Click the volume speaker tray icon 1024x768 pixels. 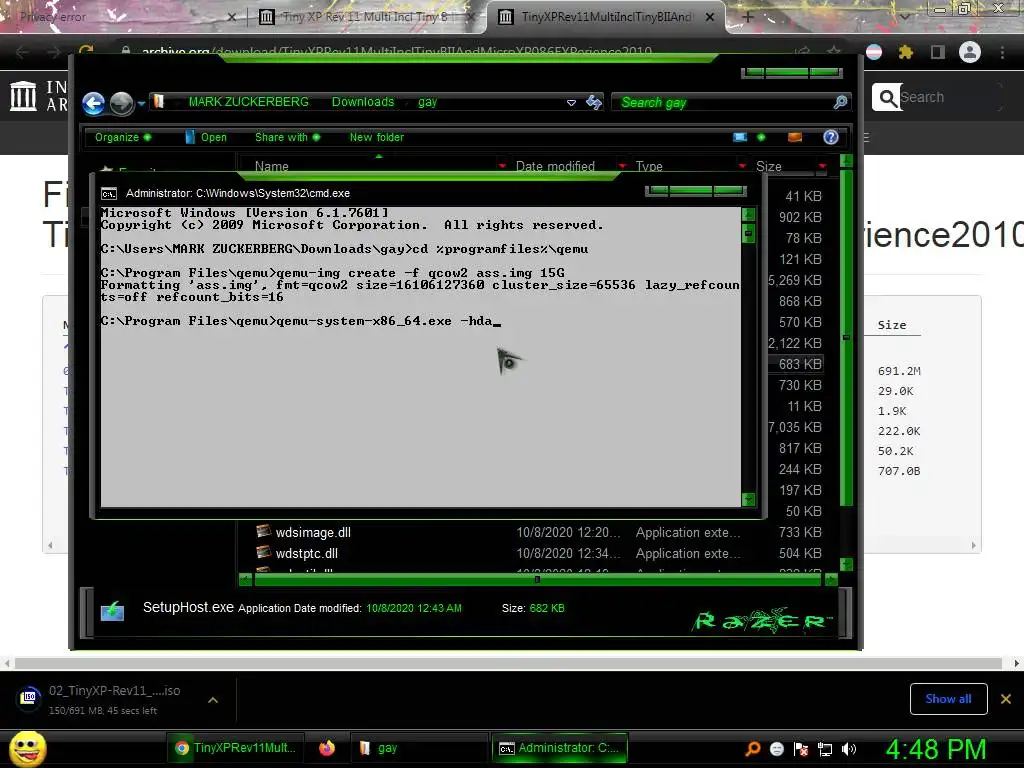pos(849,749)
